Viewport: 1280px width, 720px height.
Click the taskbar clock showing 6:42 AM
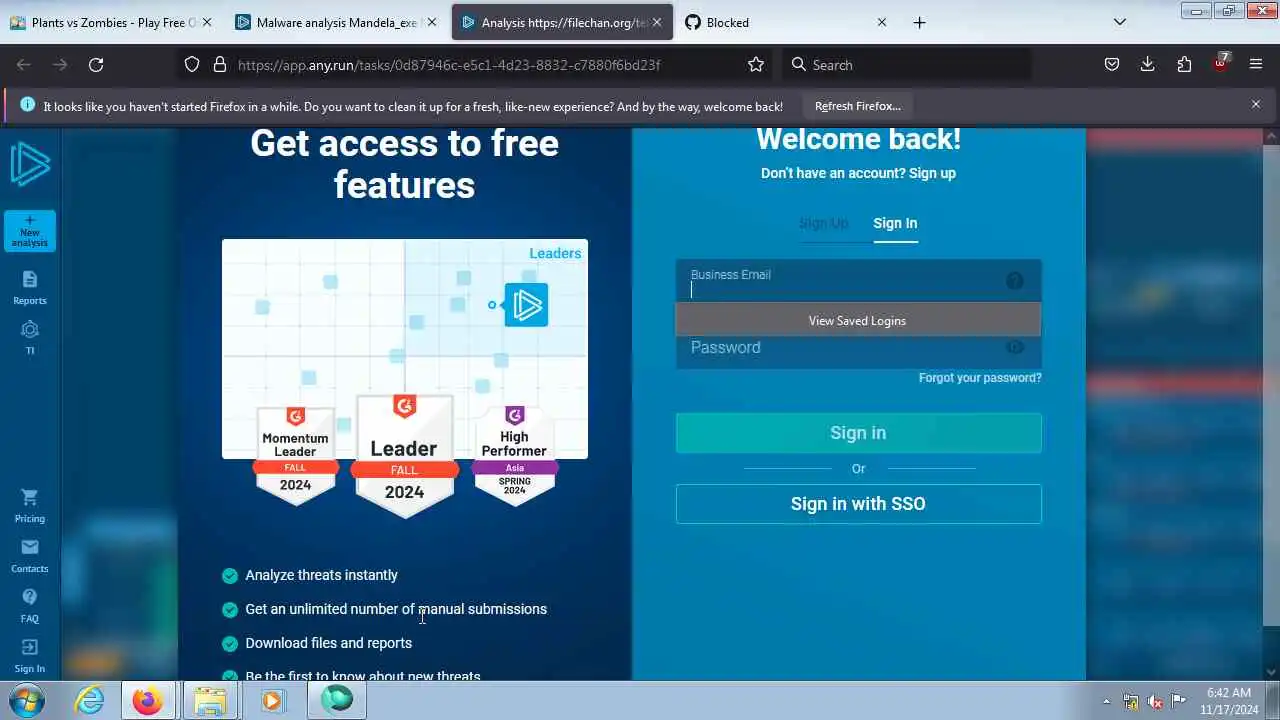tap(1229, 700)
